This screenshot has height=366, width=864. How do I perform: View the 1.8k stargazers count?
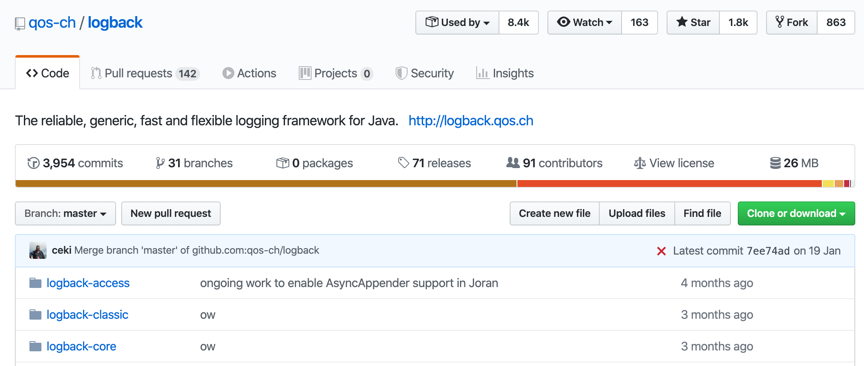[738, 23]
